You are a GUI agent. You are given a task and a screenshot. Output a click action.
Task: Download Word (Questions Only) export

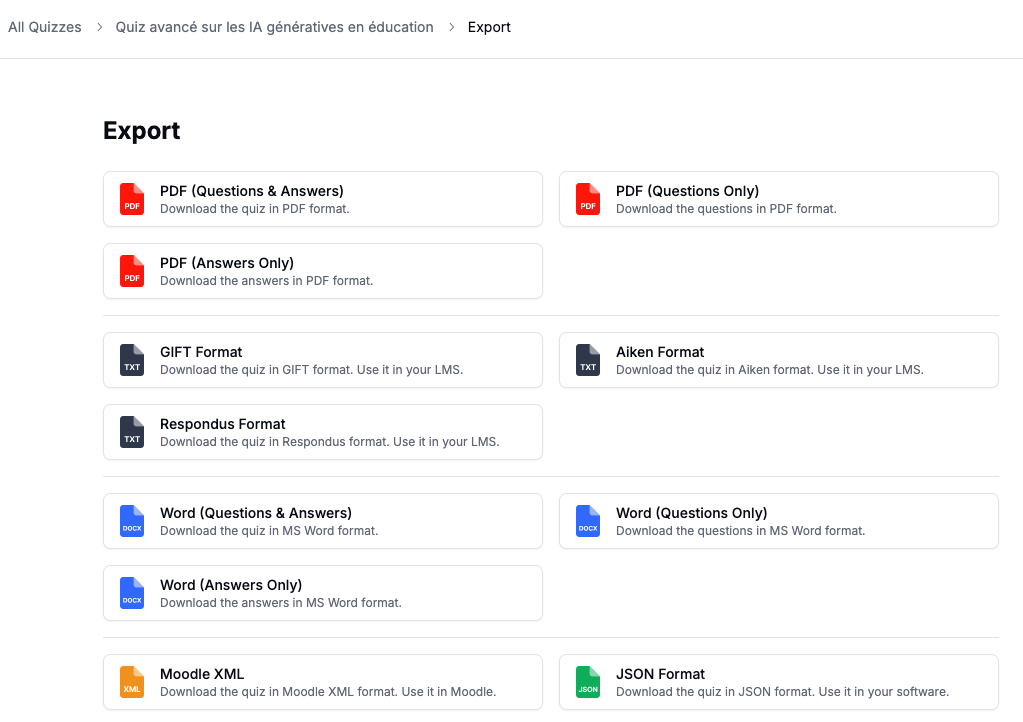pos(778,521)
